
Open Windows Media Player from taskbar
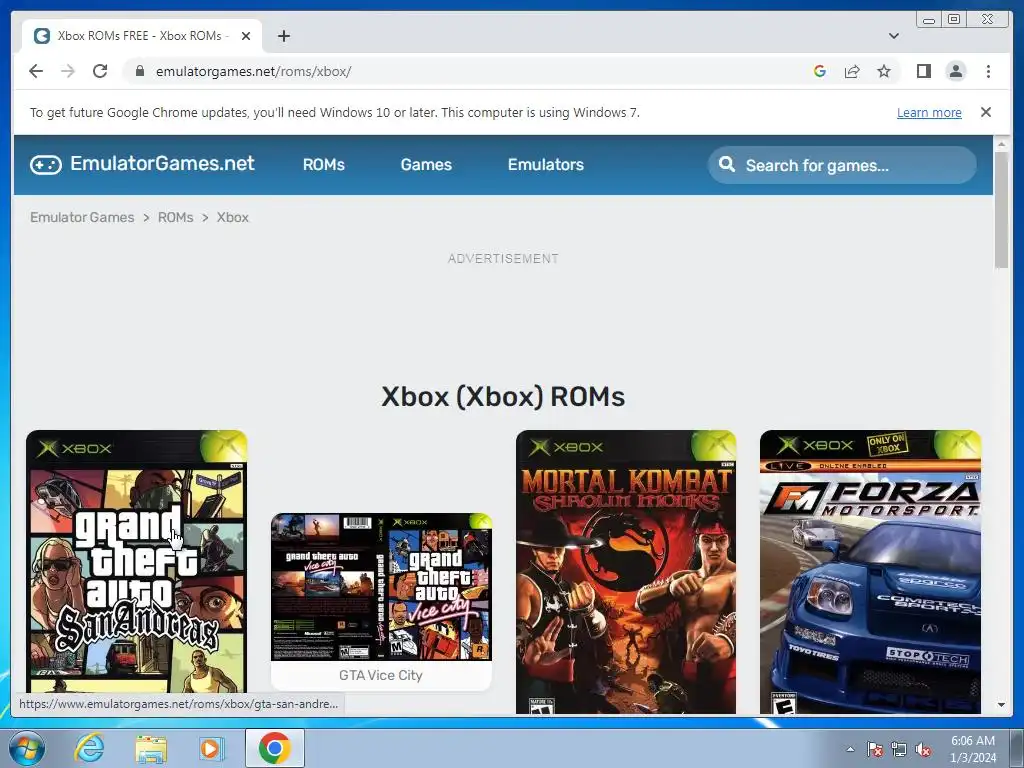tap(212, 748)
